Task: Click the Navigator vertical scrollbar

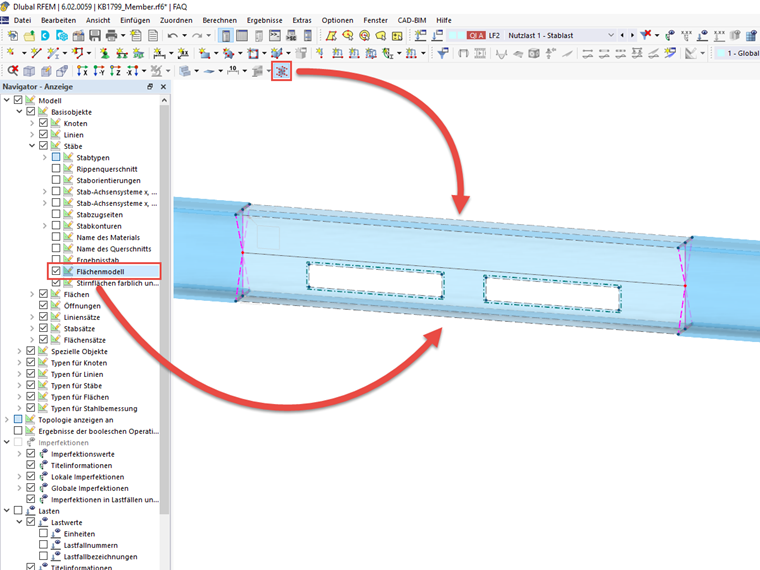Action: coord(164,310)
